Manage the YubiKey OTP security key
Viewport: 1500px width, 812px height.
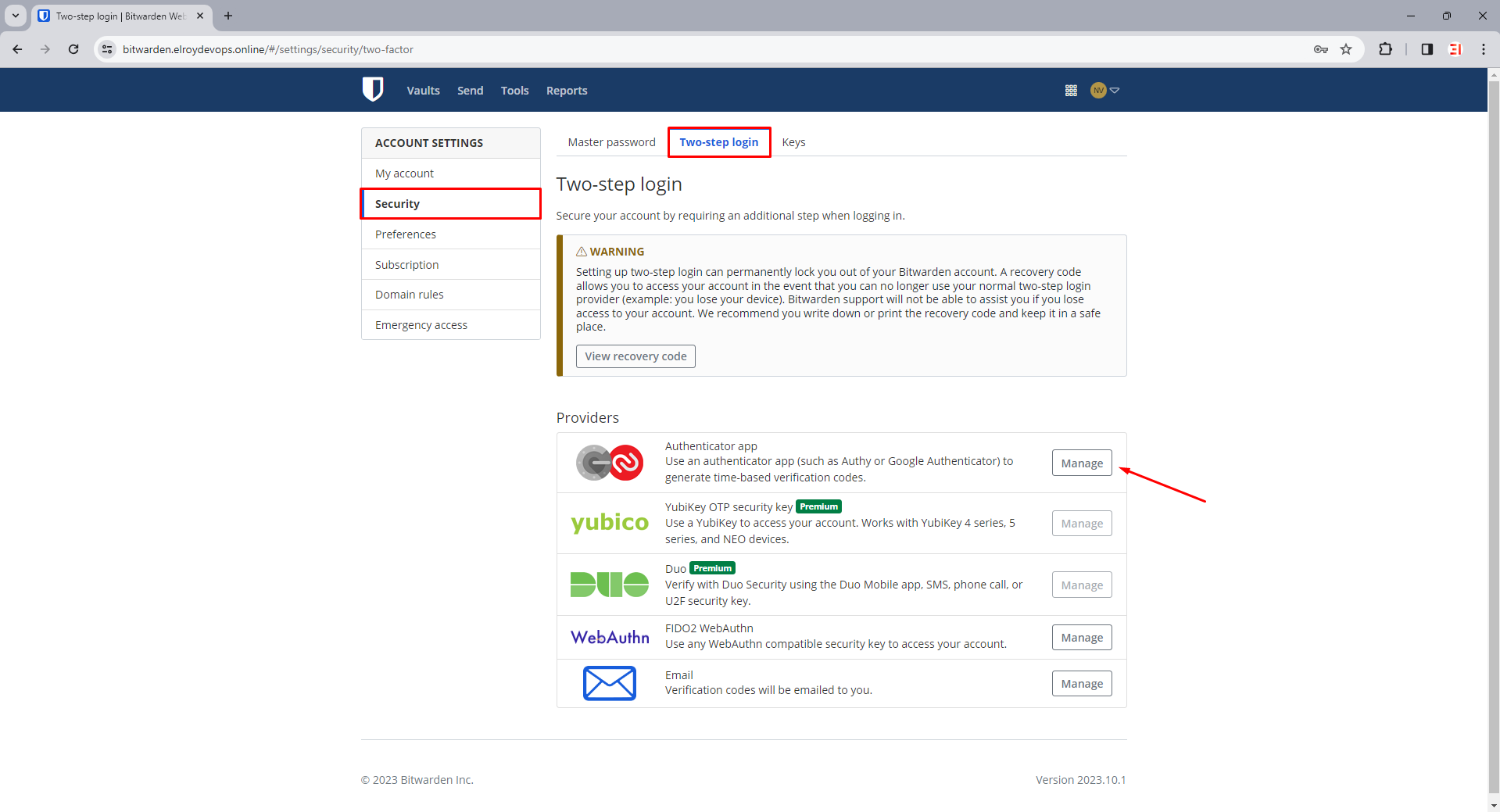point(1082,524)
